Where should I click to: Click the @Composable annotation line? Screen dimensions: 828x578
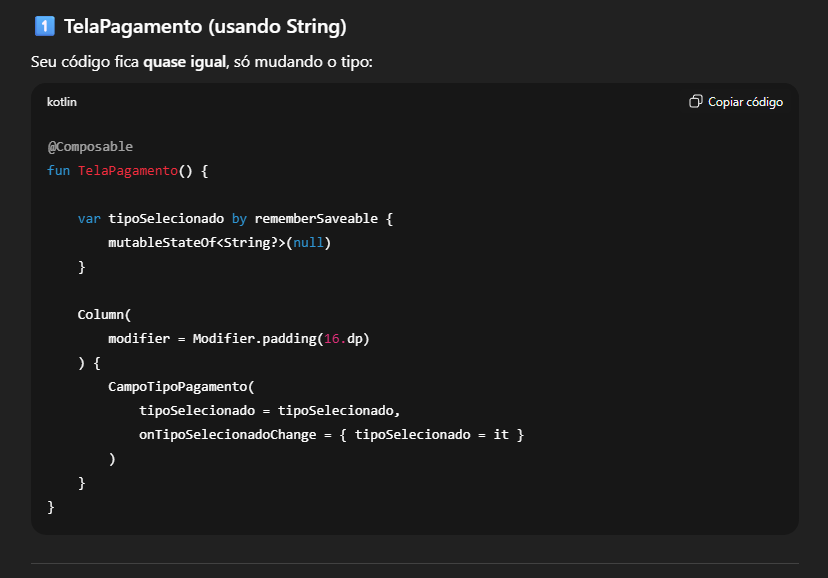click(x=90, y=147)
